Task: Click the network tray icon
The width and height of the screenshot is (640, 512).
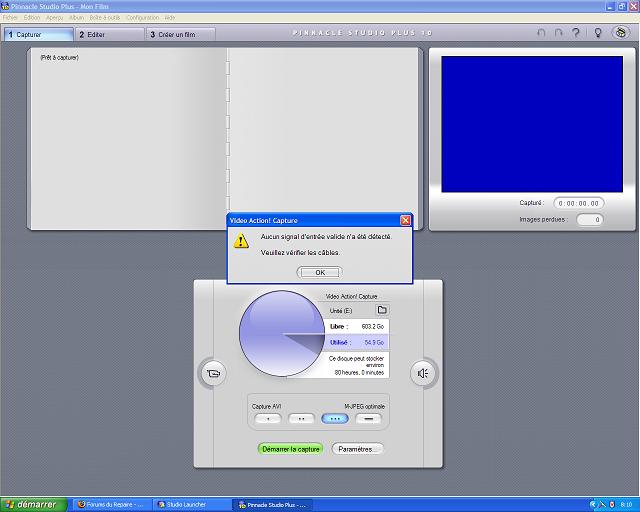Action: 602,505
